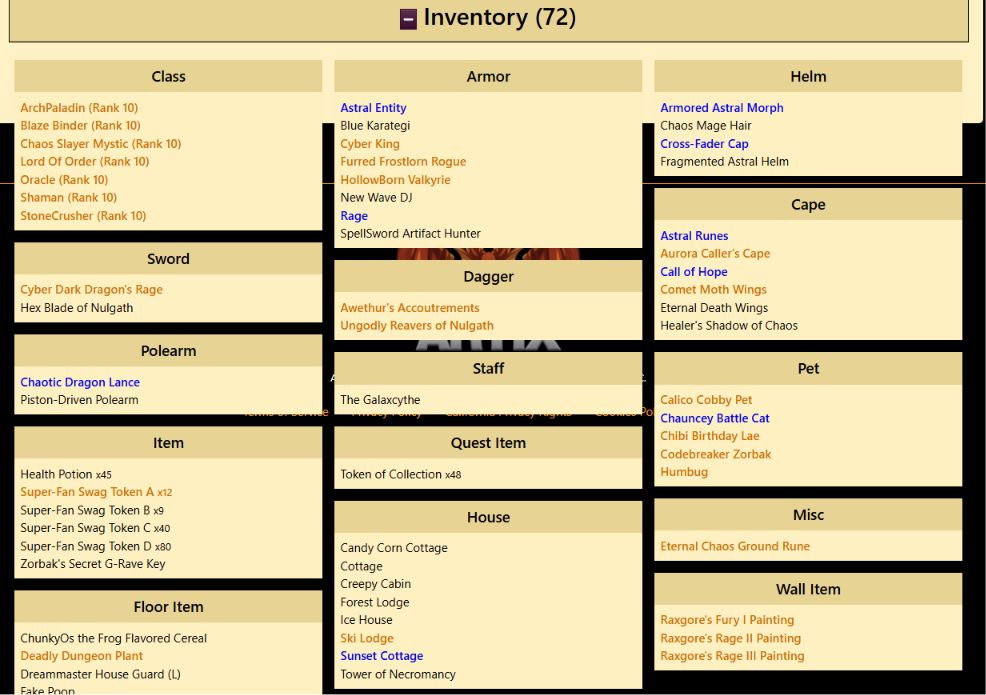The height and width of the screenshot is (695, 986).
Task: Click the Raxgore's Rage II Painting link
Action: pyautogui.click(x=731, y=638)
